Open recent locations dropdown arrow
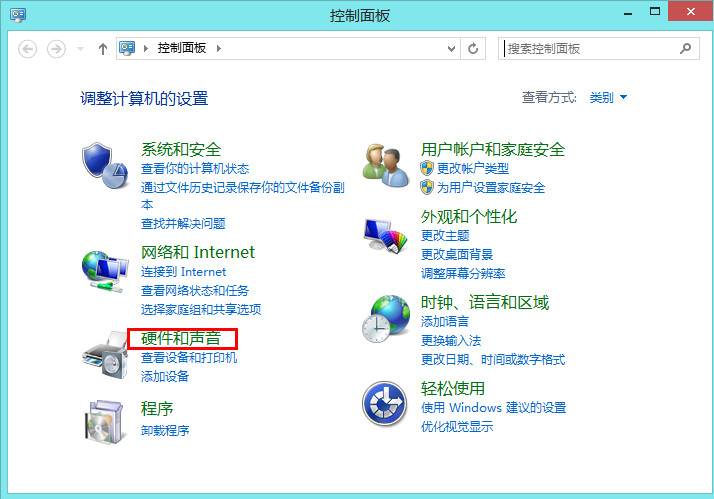 (x=81, y=49)
